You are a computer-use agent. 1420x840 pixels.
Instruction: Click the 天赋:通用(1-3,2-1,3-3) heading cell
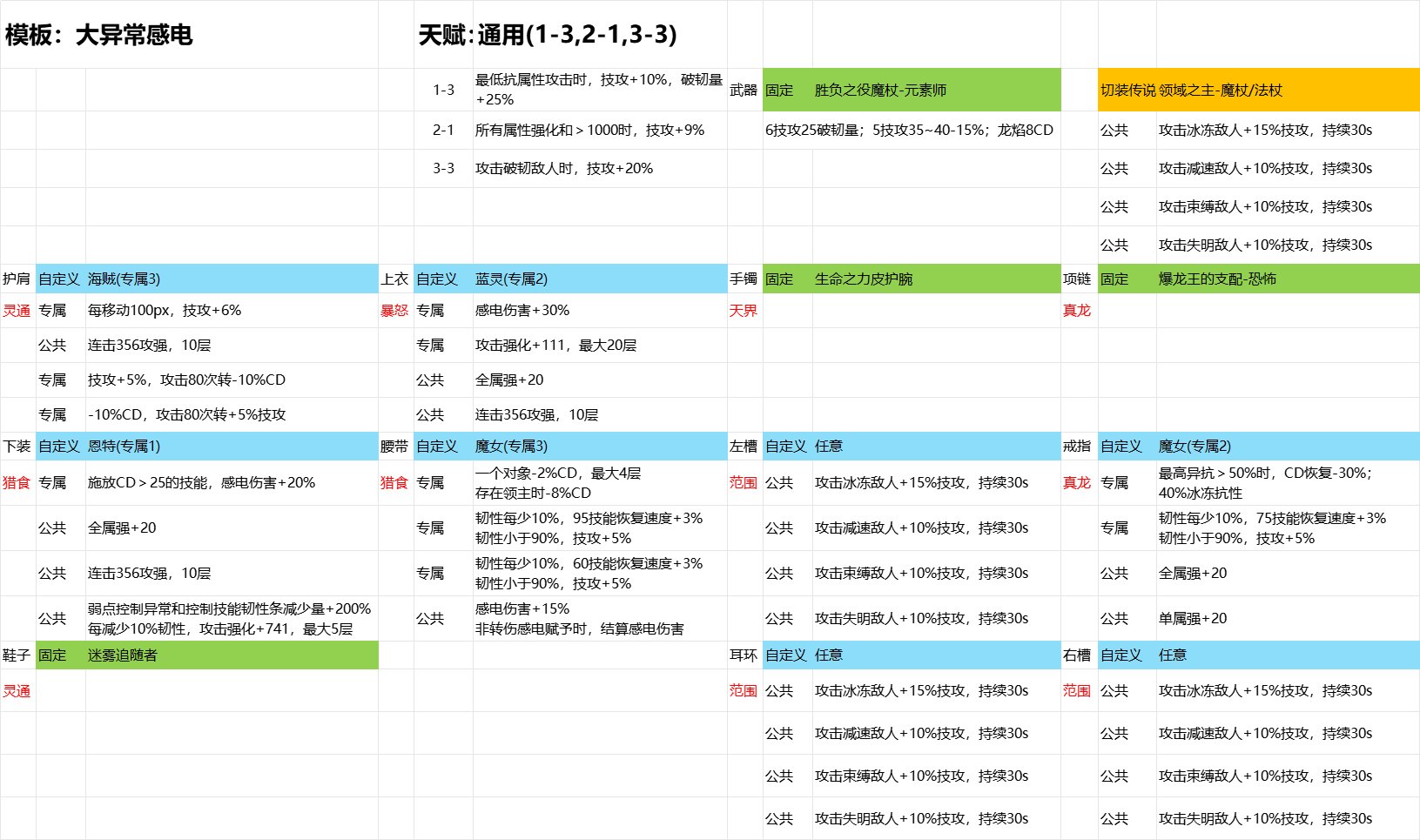(570, 35)
